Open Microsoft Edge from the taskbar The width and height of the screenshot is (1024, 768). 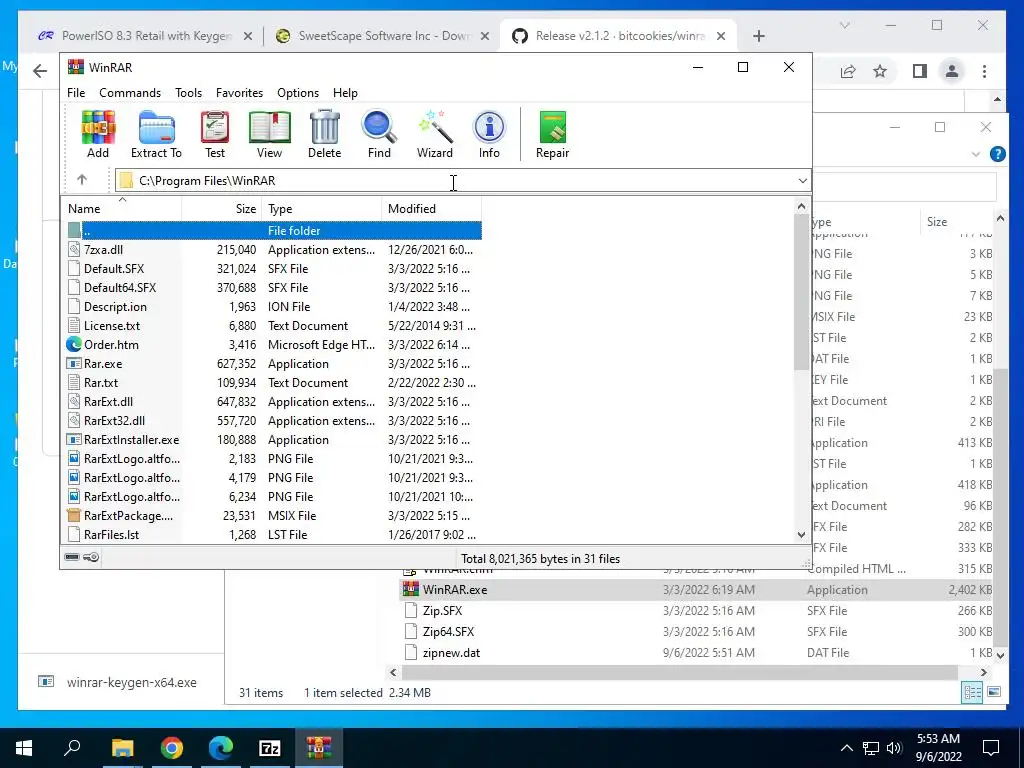pos(221,748)
